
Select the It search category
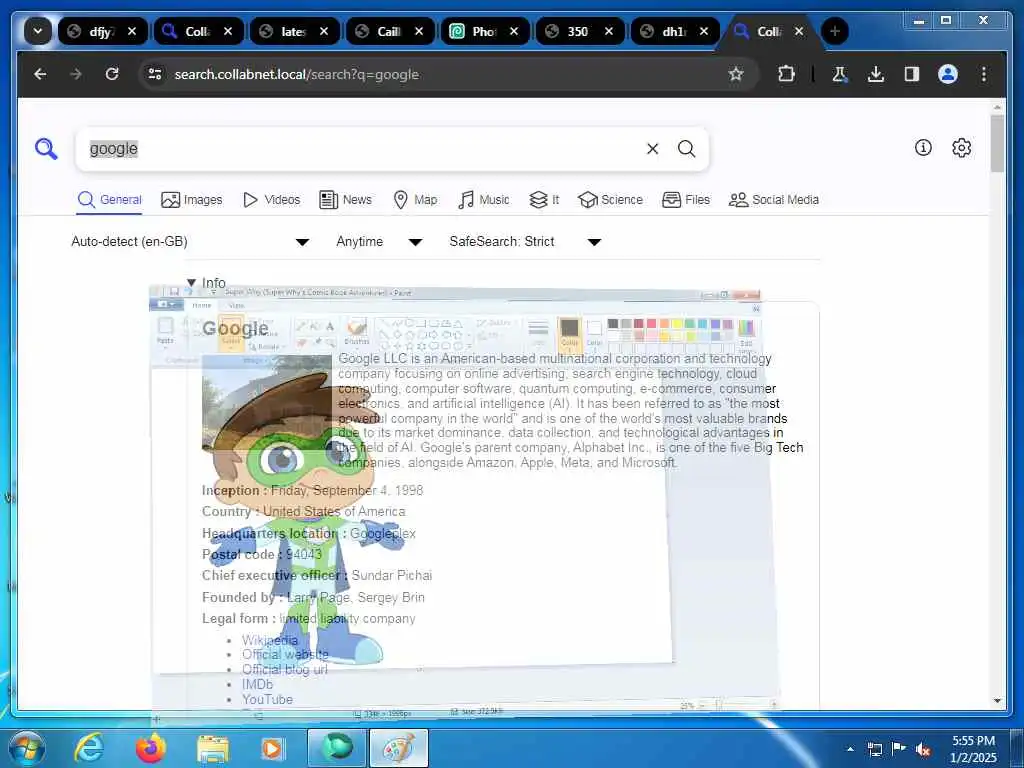click(x=544, y=200)
